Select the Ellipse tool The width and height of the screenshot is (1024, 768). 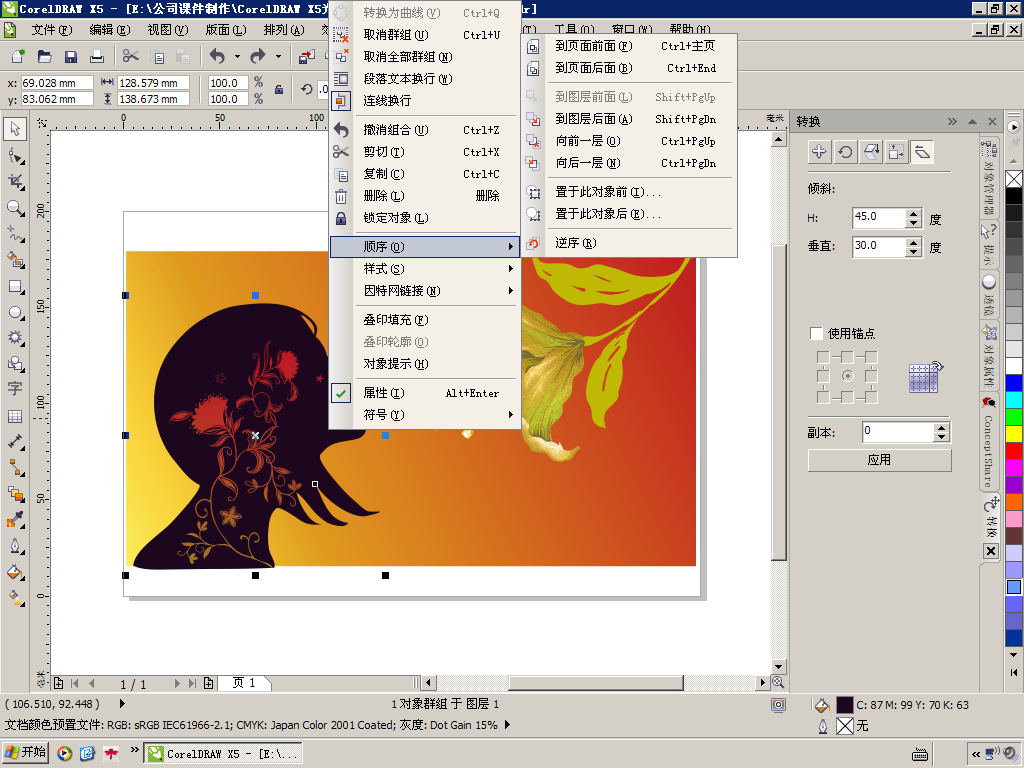pos(15,312)
